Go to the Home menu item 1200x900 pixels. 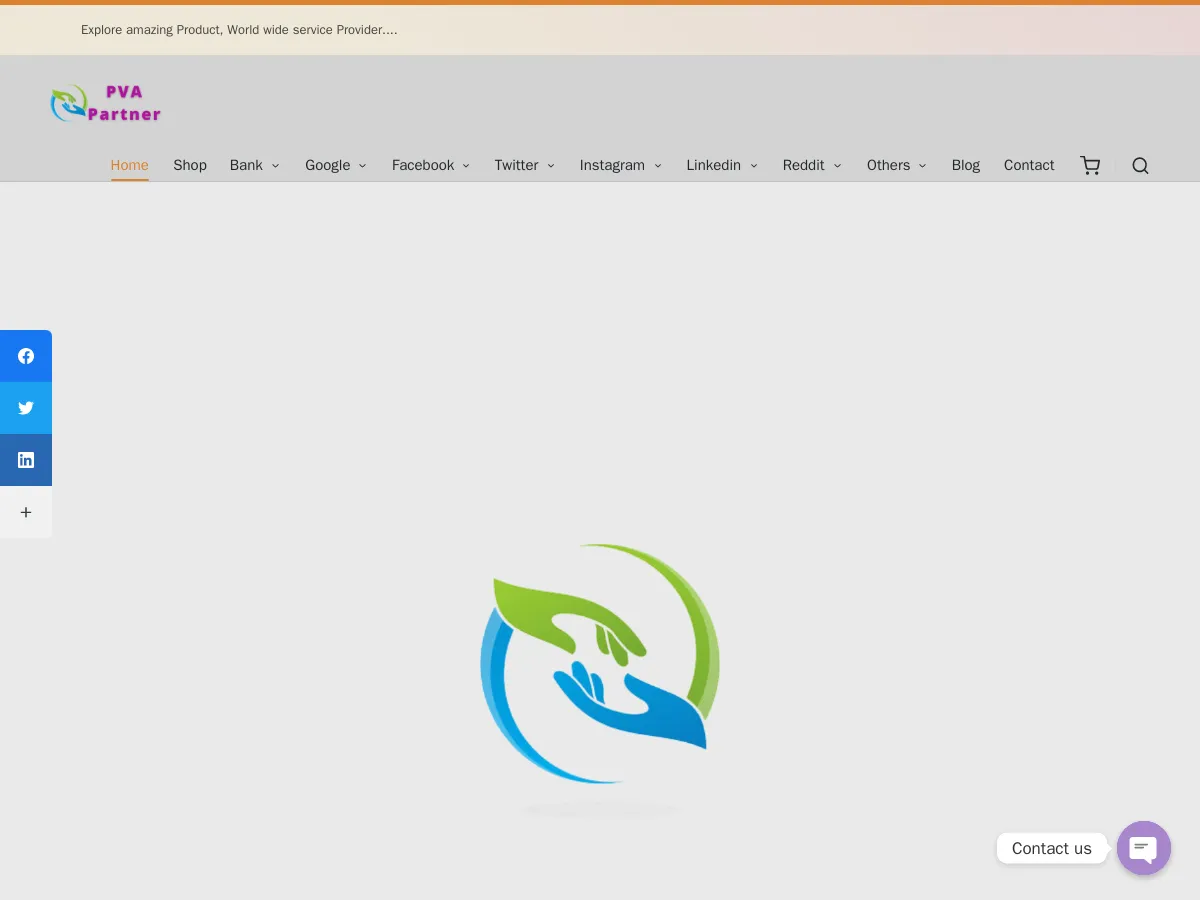click(x=129, y=165)
